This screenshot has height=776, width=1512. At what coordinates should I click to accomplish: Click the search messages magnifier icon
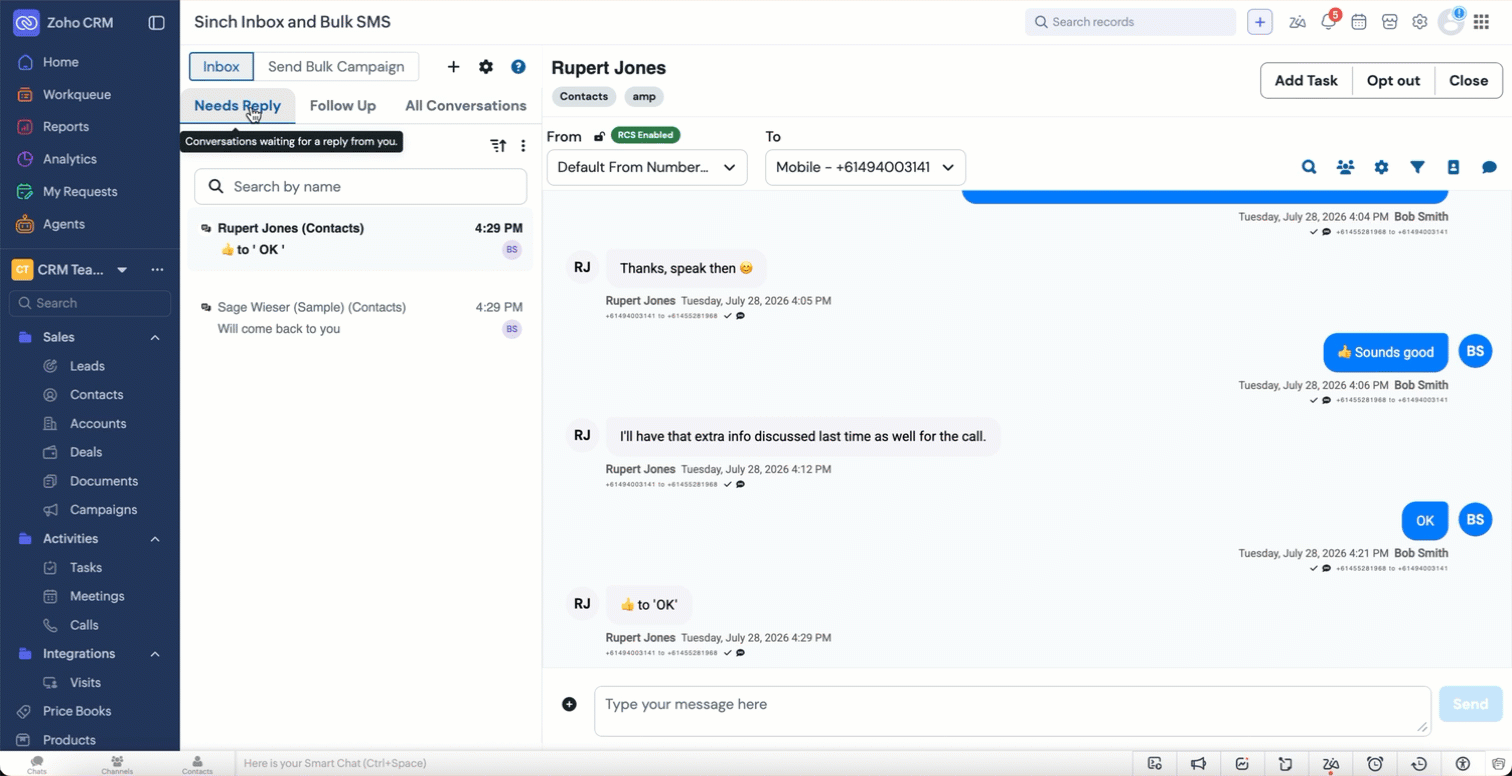[x=1309, y=167]
